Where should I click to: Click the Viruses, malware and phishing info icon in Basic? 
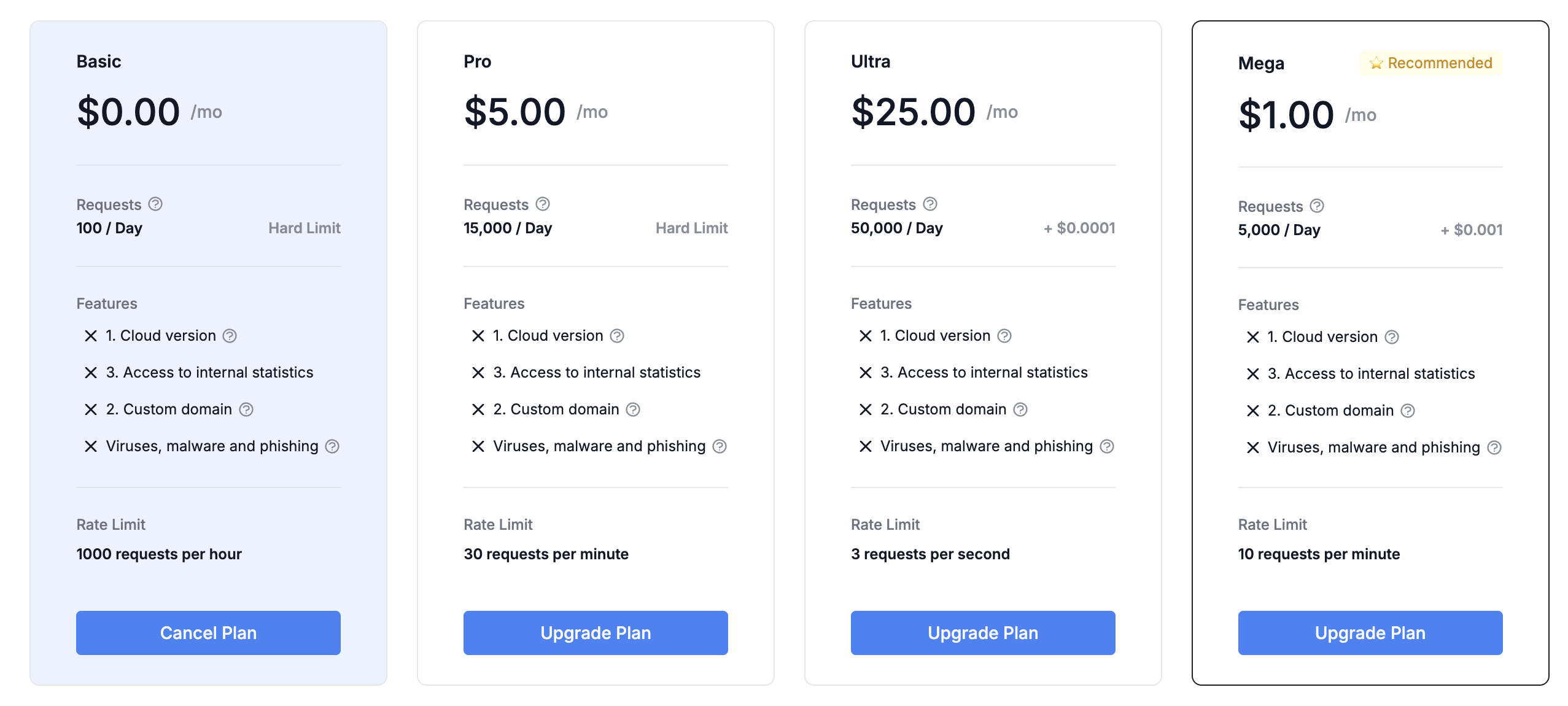click(x=332, y=446)
